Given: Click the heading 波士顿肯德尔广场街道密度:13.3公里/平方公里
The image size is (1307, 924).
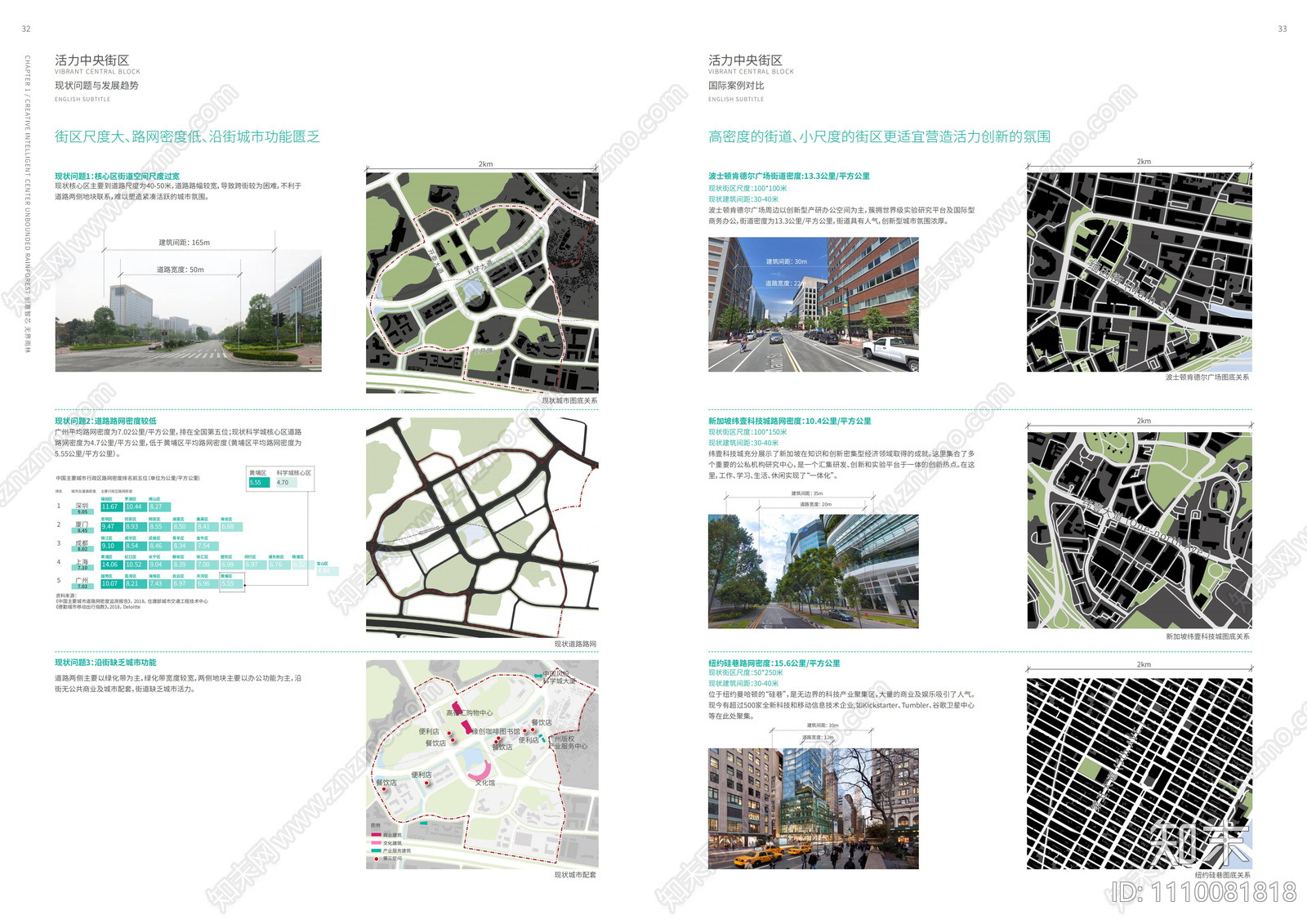Looking at the screenshot, I should pyautogui.click(x=789, y=176).
